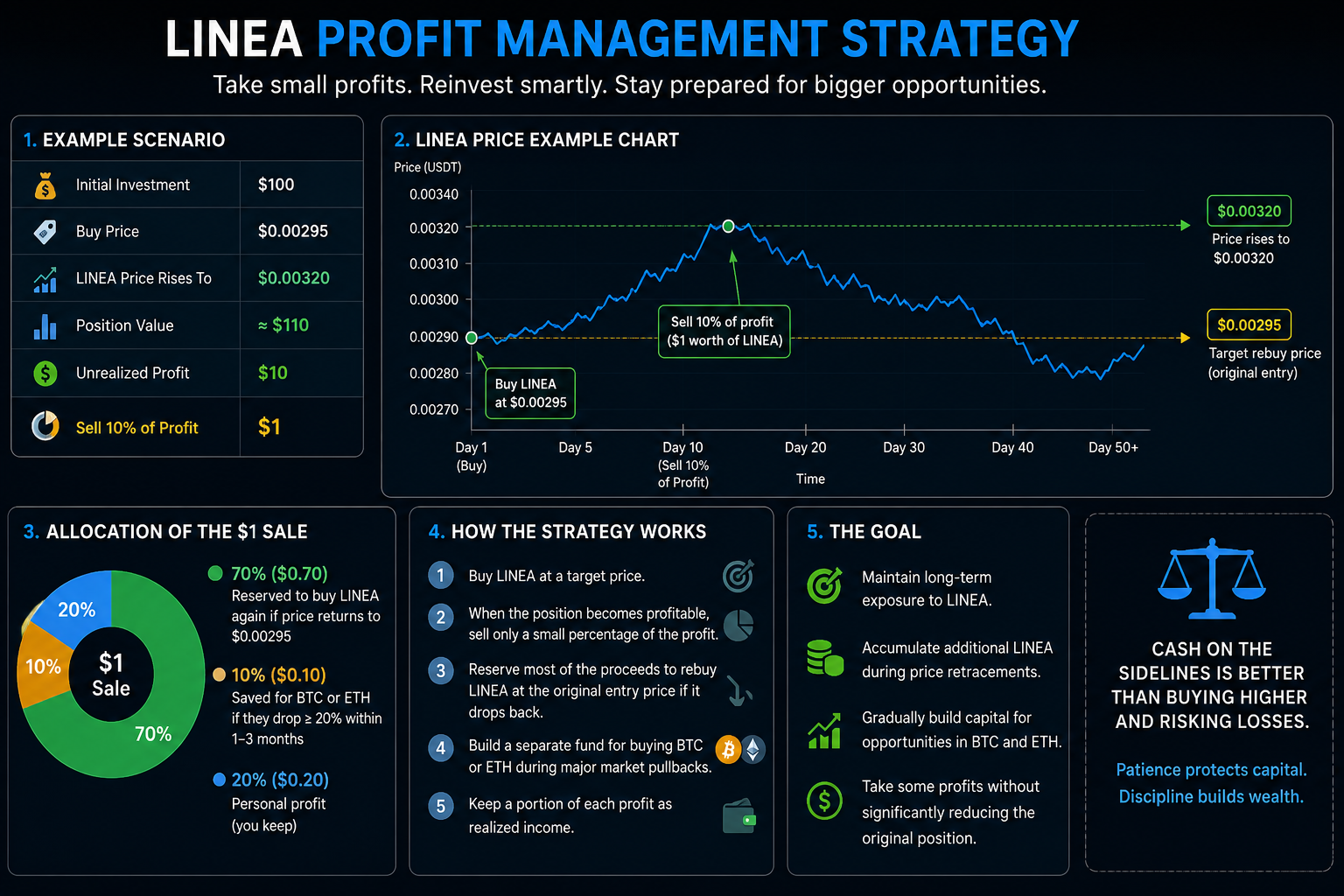Screen dimensions: 1344x896
Task: Click the peak marker at 0.00320 on chart
Action: pyautogui.click(x=728, y=227)
